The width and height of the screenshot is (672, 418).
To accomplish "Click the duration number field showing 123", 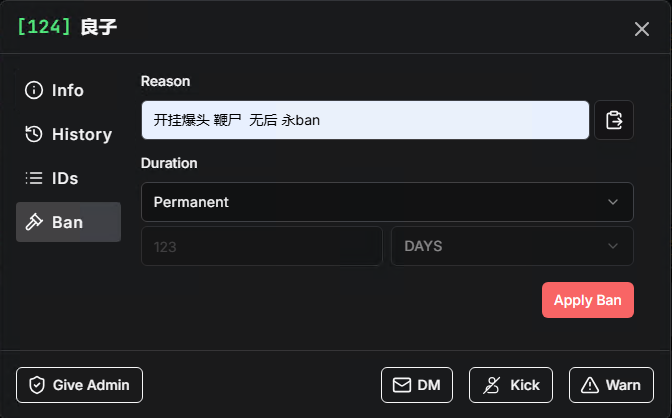I will click(261, 246).
